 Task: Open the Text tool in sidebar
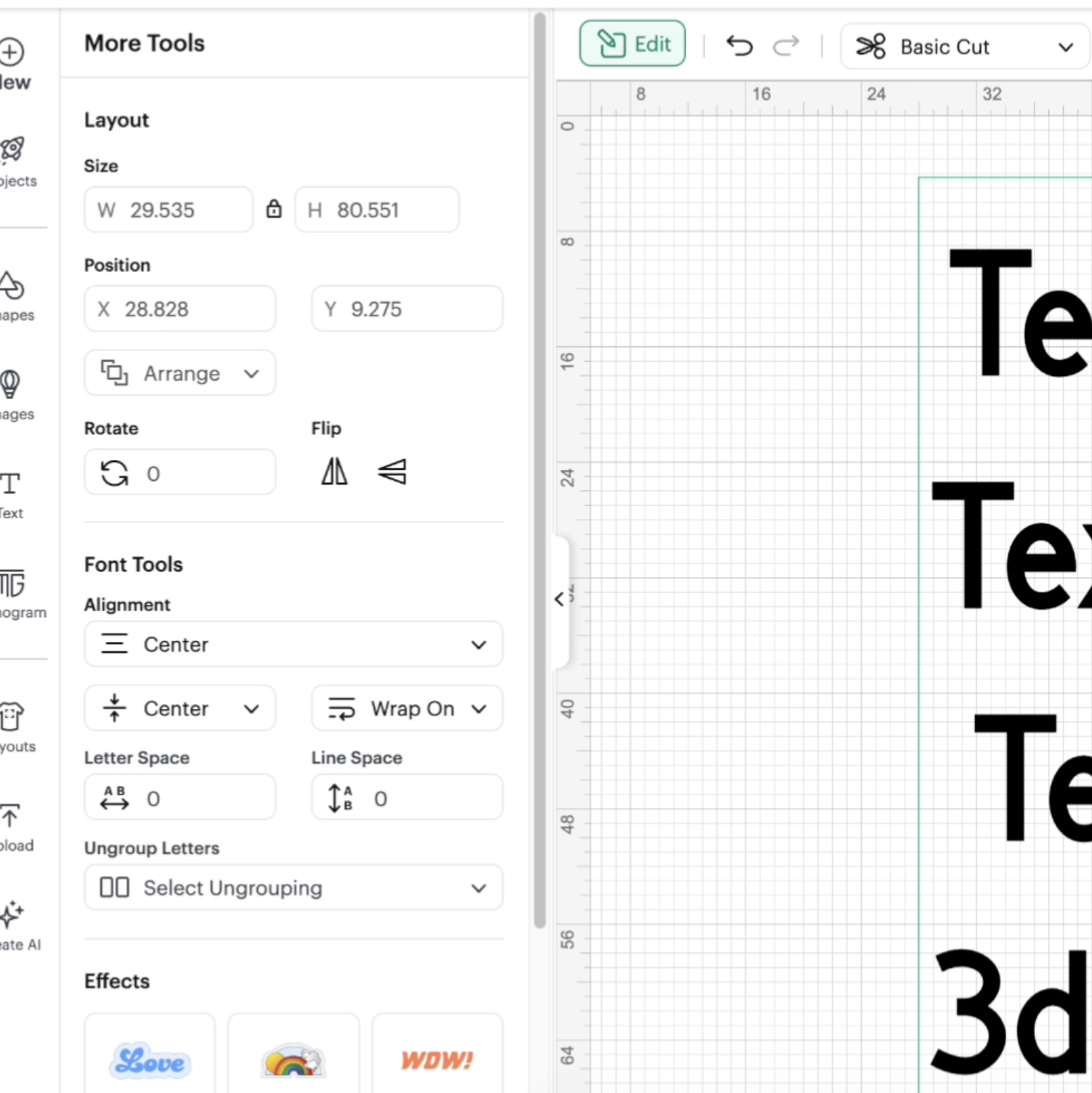12,494
